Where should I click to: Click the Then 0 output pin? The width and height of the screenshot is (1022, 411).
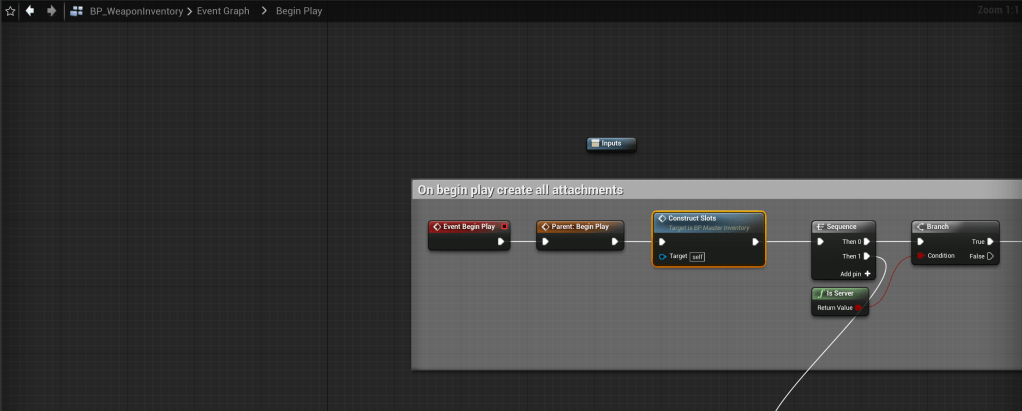pos(867,242)
